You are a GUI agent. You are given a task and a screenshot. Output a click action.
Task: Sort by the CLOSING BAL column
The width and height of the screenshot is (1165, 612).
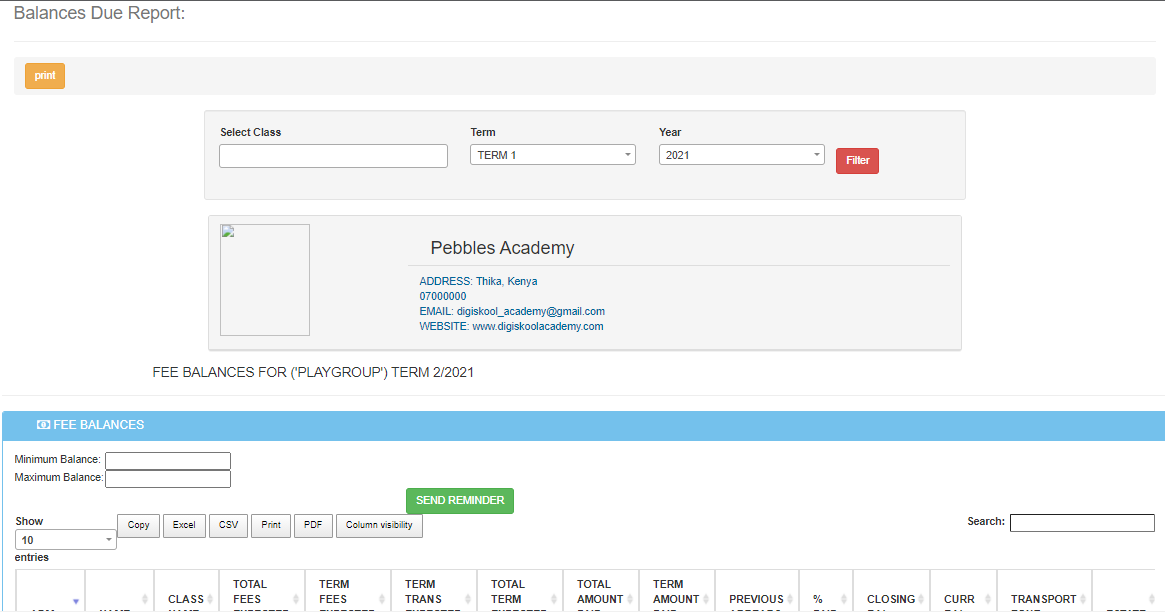[890, 599]
